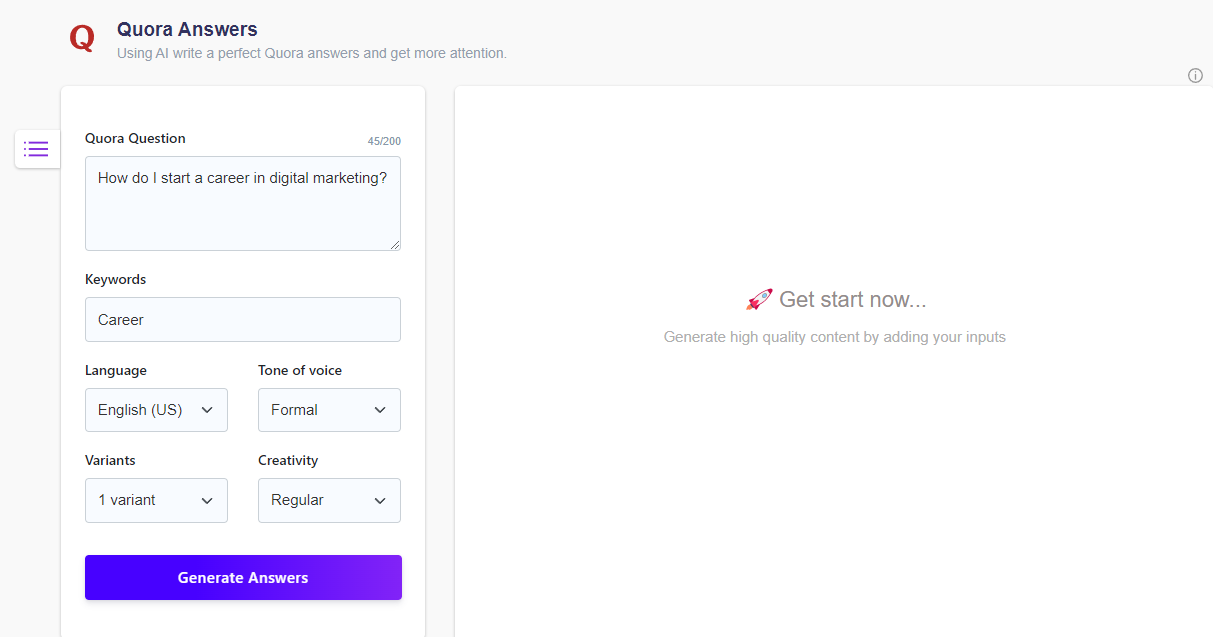Click the Language dropdown chevron

point(208,410)
